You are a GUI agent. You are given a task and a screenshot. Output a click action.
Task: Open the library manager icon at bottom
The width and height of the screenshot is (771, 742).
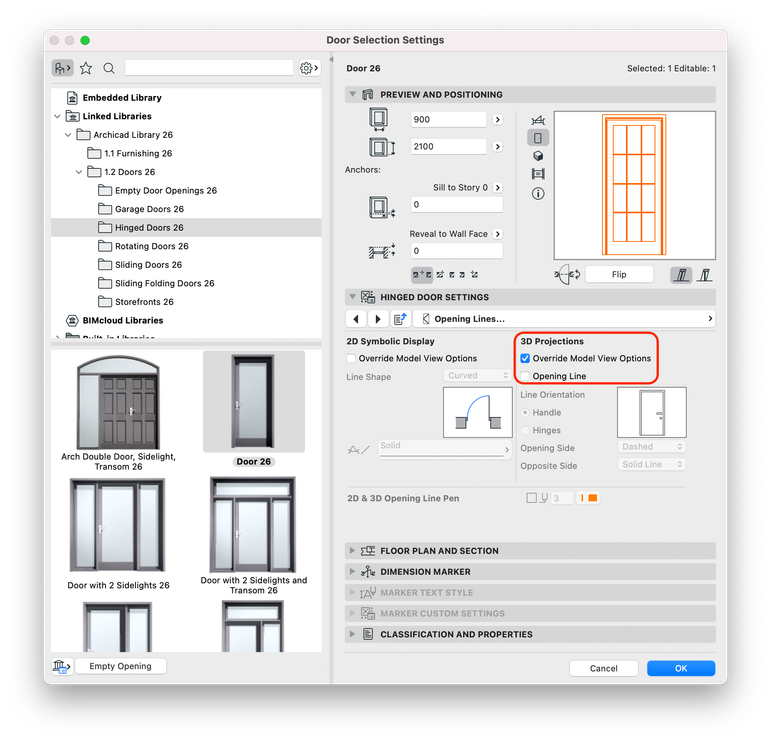[x=62, y=666]
